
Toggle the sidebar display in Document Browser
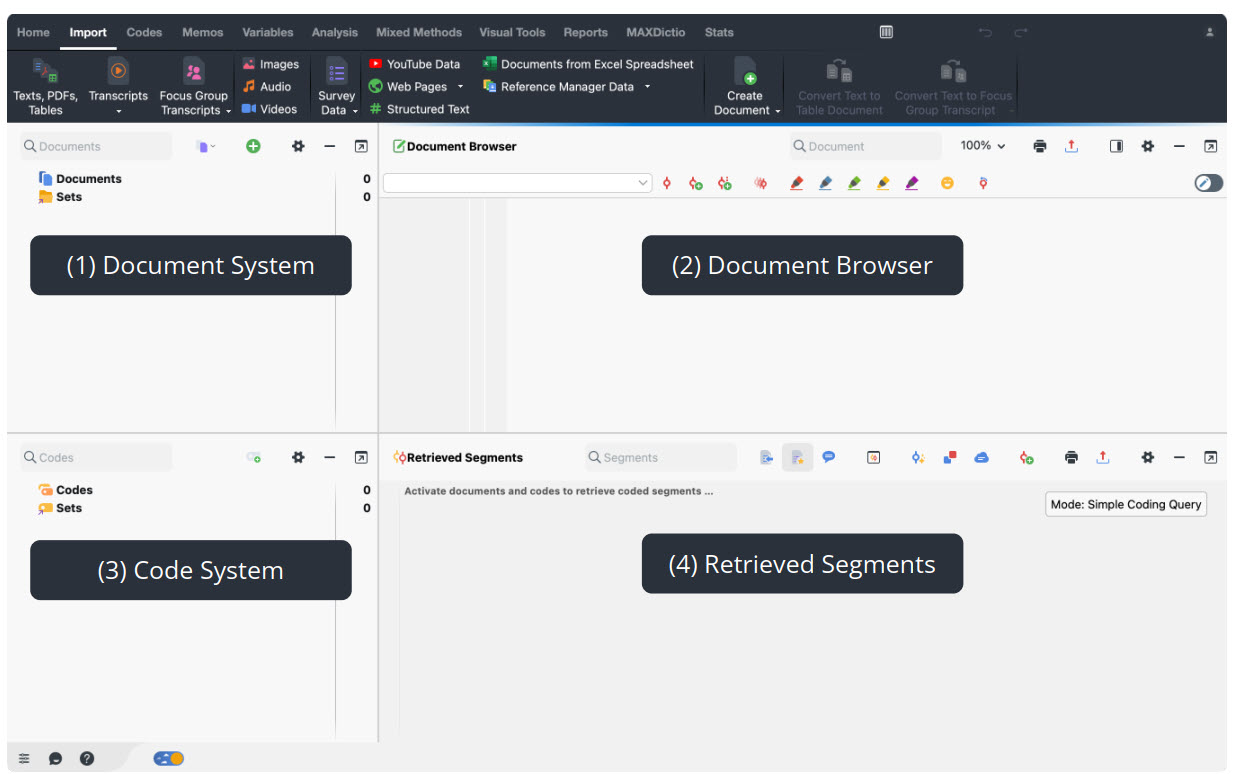1116,146
